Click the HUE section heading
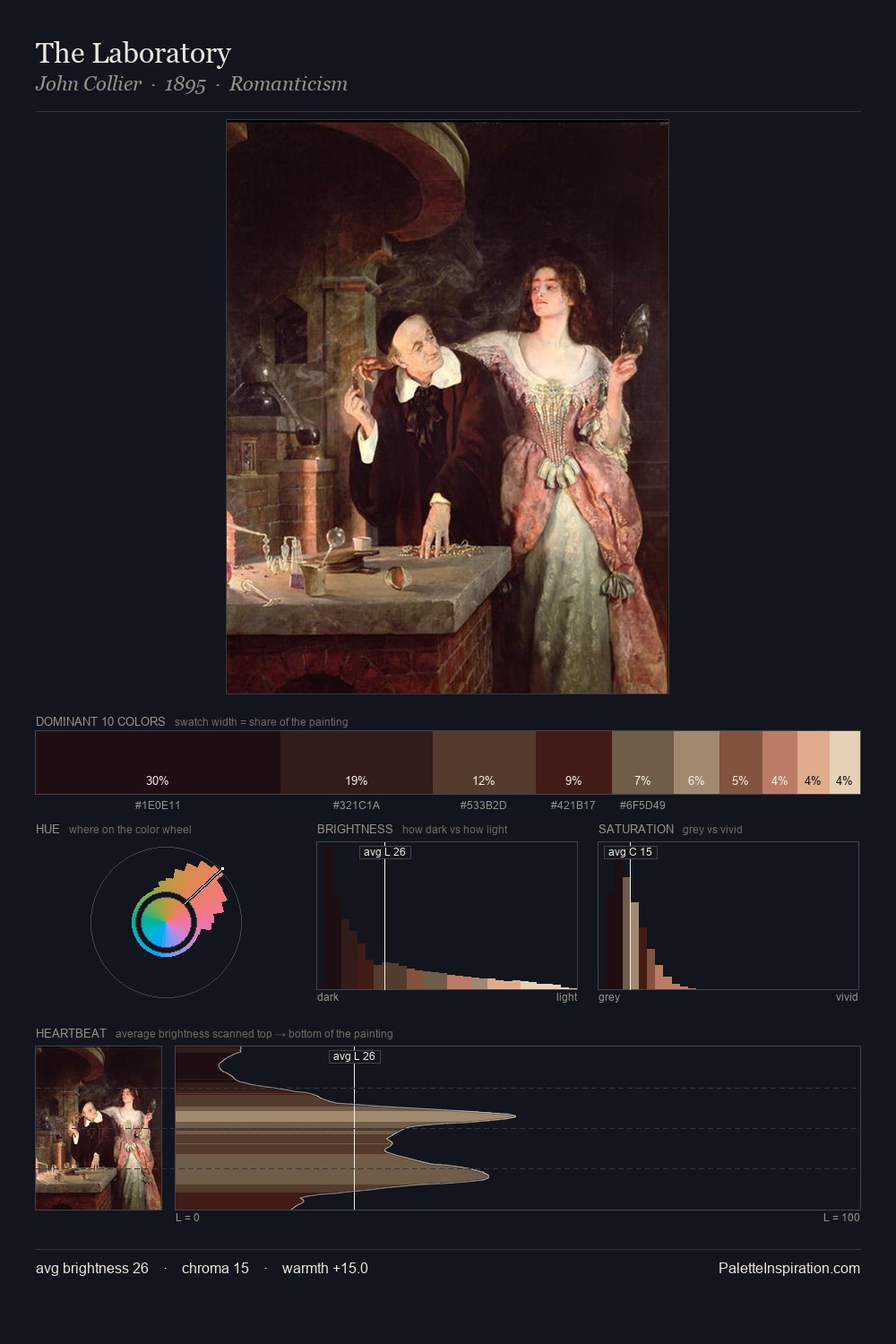Screen dimensions: 896x1344 [x=47, y=829]
